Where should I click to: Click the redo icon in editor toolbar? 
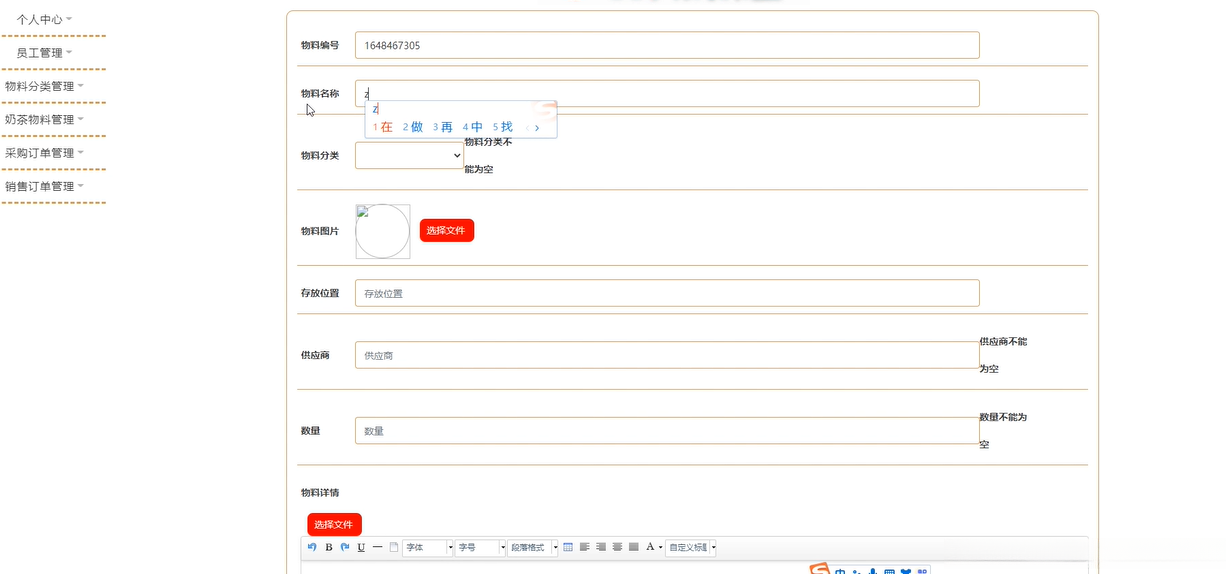tap(345, 547)
